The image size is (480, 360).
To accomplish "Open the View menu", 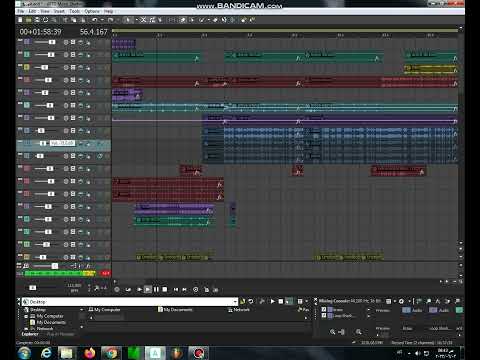I will (x=45, y=11).
